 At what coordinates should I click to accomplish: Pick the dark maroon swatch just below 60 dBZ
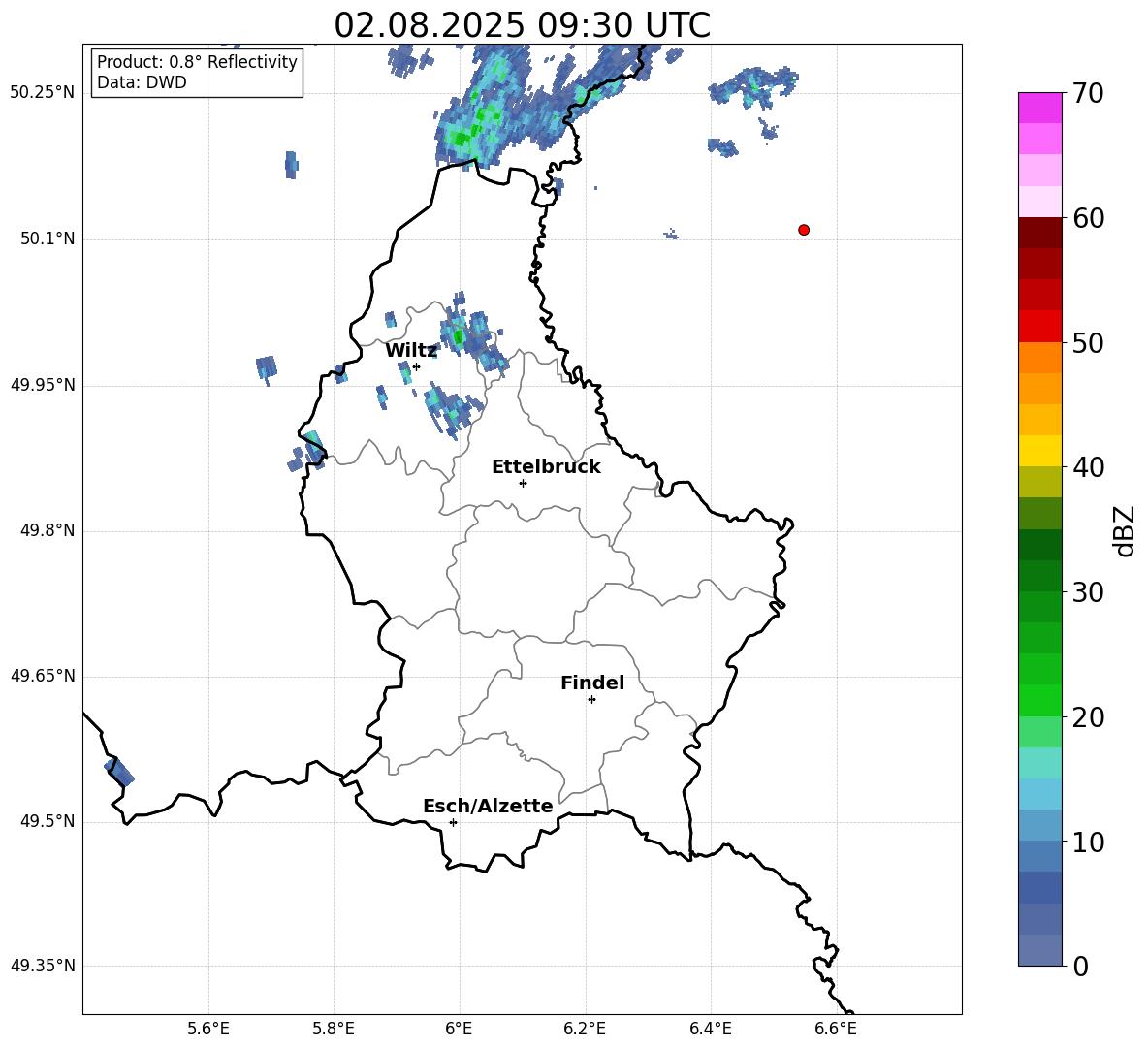tap(1040, 233)
